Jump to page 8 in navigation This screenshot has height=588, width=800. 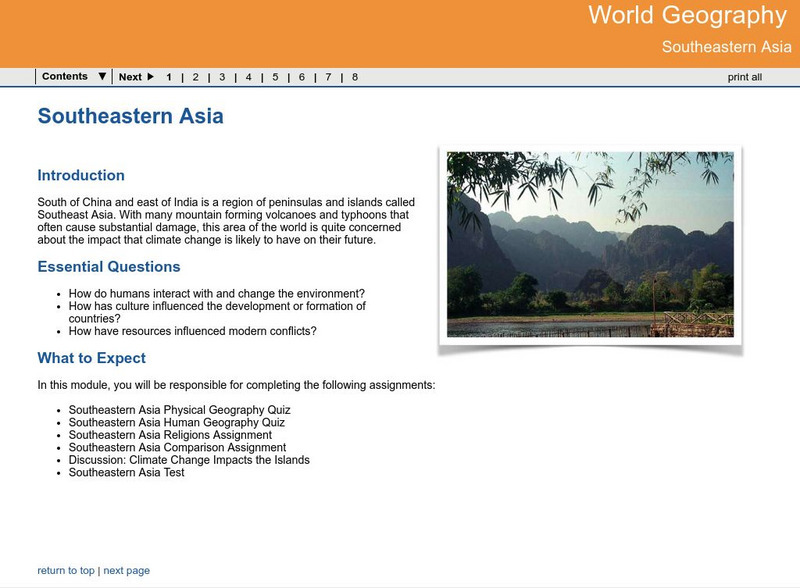coord(355,77)
